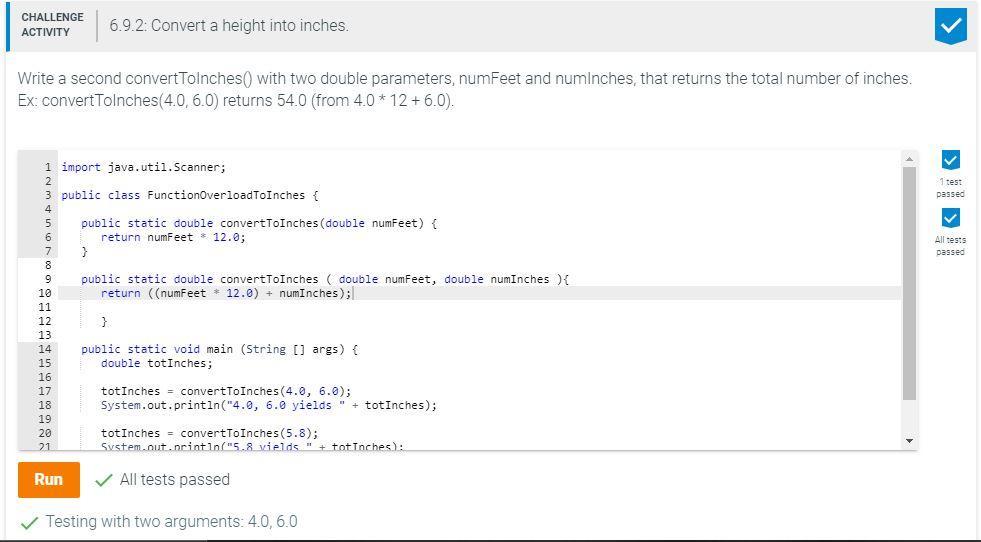Viewport: 981px width, 542px height.
Task: Click the public static void main line
Action: coord(219,349)
